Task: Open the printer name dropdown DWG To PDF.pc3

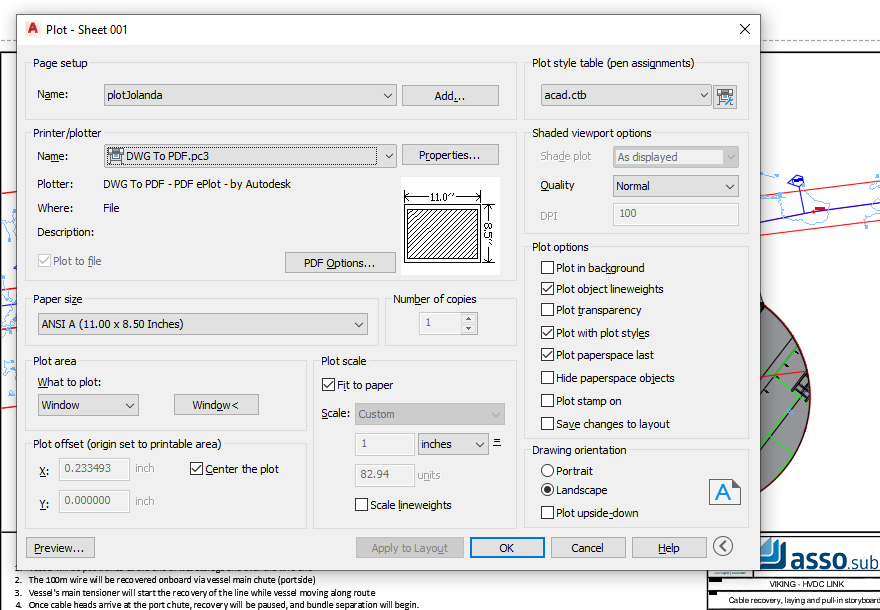Action: (x=250, y=156)
